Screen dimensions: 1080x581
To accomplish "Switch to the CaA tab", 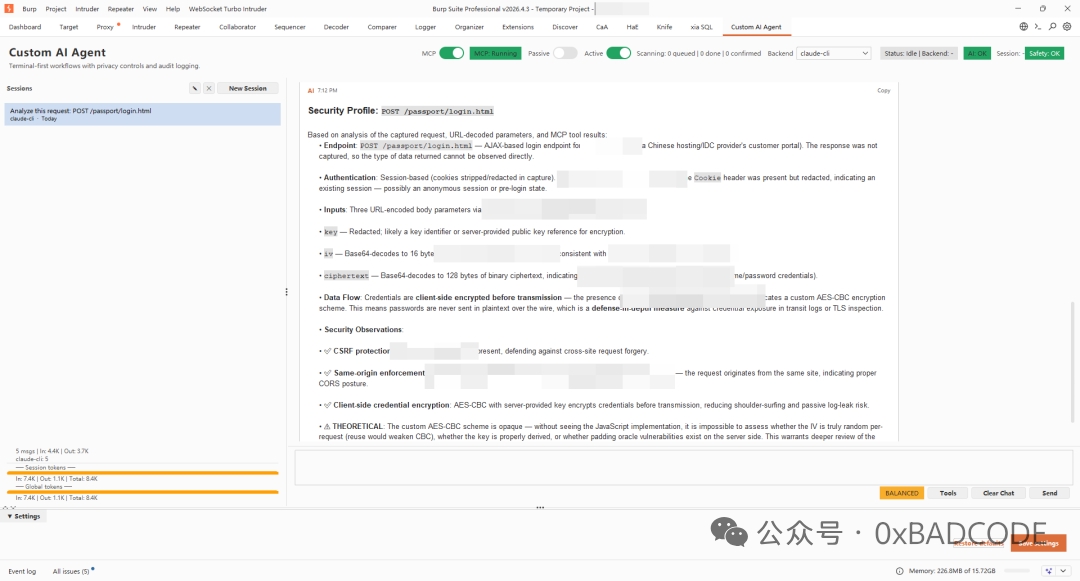I will (x=602, y=27).
